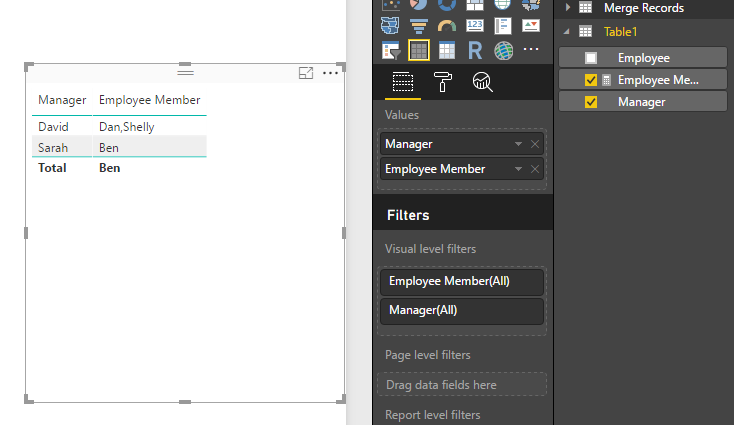Open More options ellipsis on table visual
Viewport: 734px width, 425px height.
[330, 73]
